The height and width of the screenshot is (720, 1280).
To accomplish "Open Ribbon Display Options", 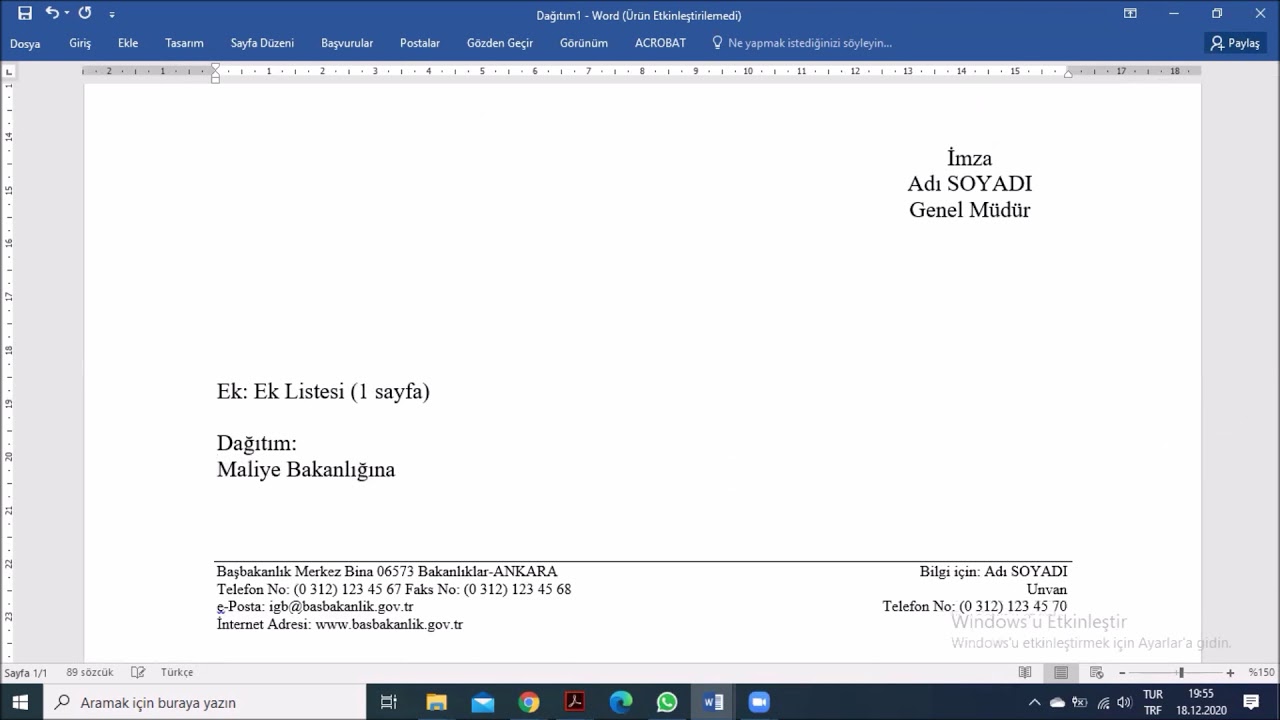I will point(1130,14).
